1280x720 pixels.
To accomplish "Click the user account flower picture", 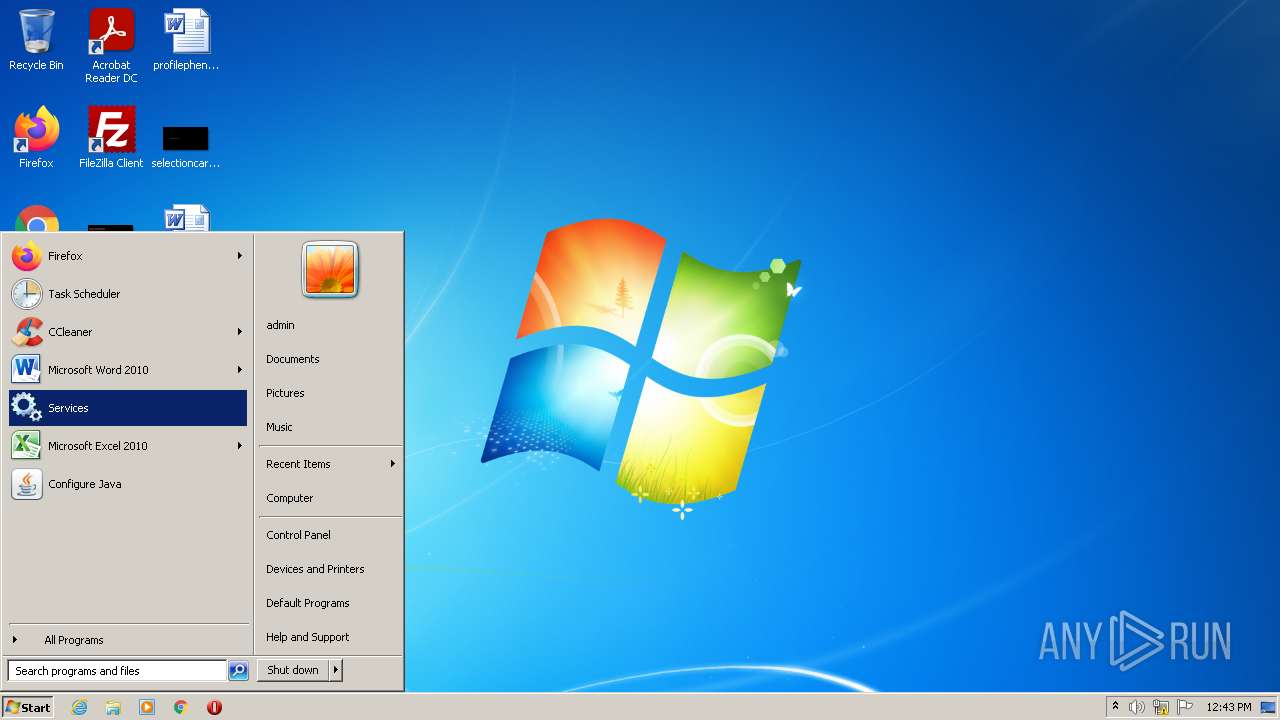I will click(330, 270).
